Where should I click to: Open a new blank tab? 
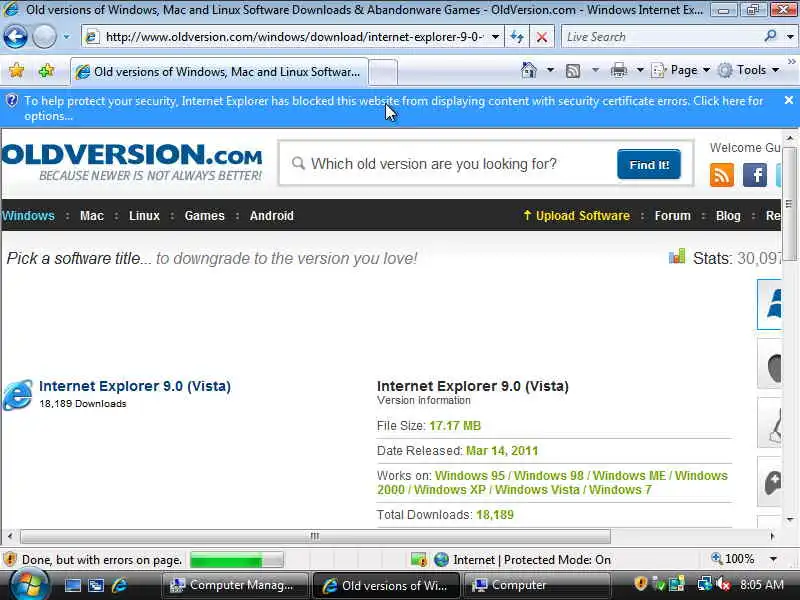(383, 72)
